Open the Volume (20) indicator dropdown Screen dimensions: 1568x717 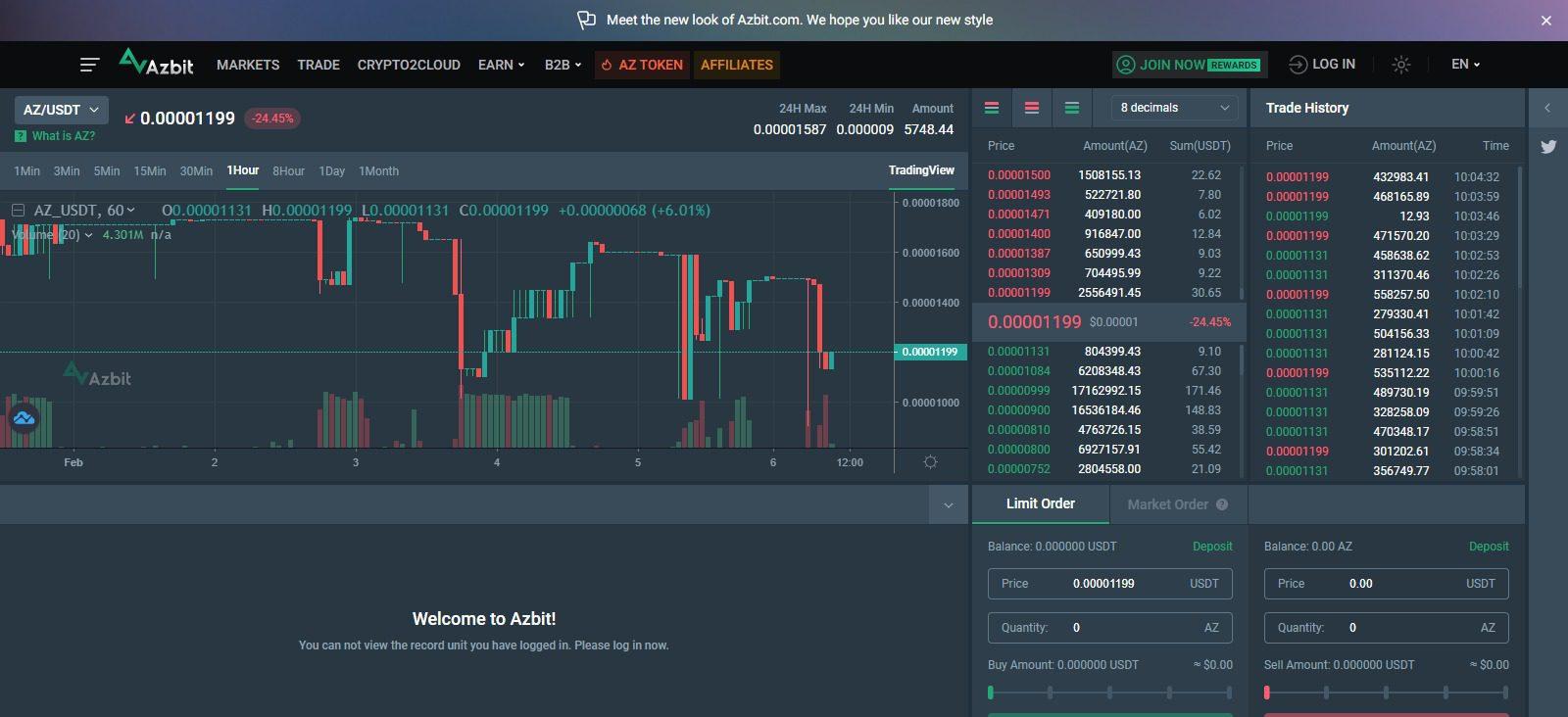point(53,235)
